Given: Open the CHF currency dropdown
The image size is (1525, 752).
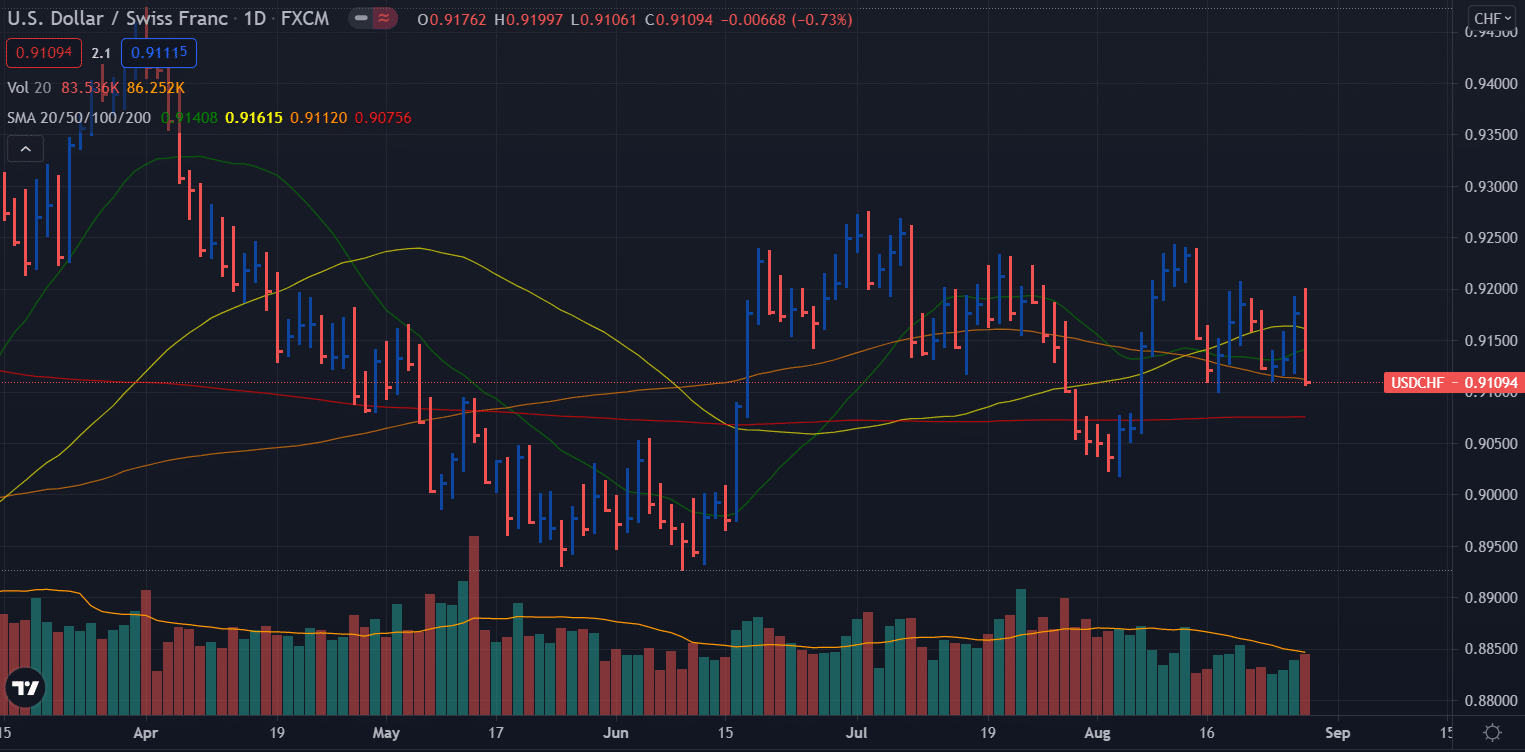Looking at the screenshot, I should click(x=1490, y=17).
